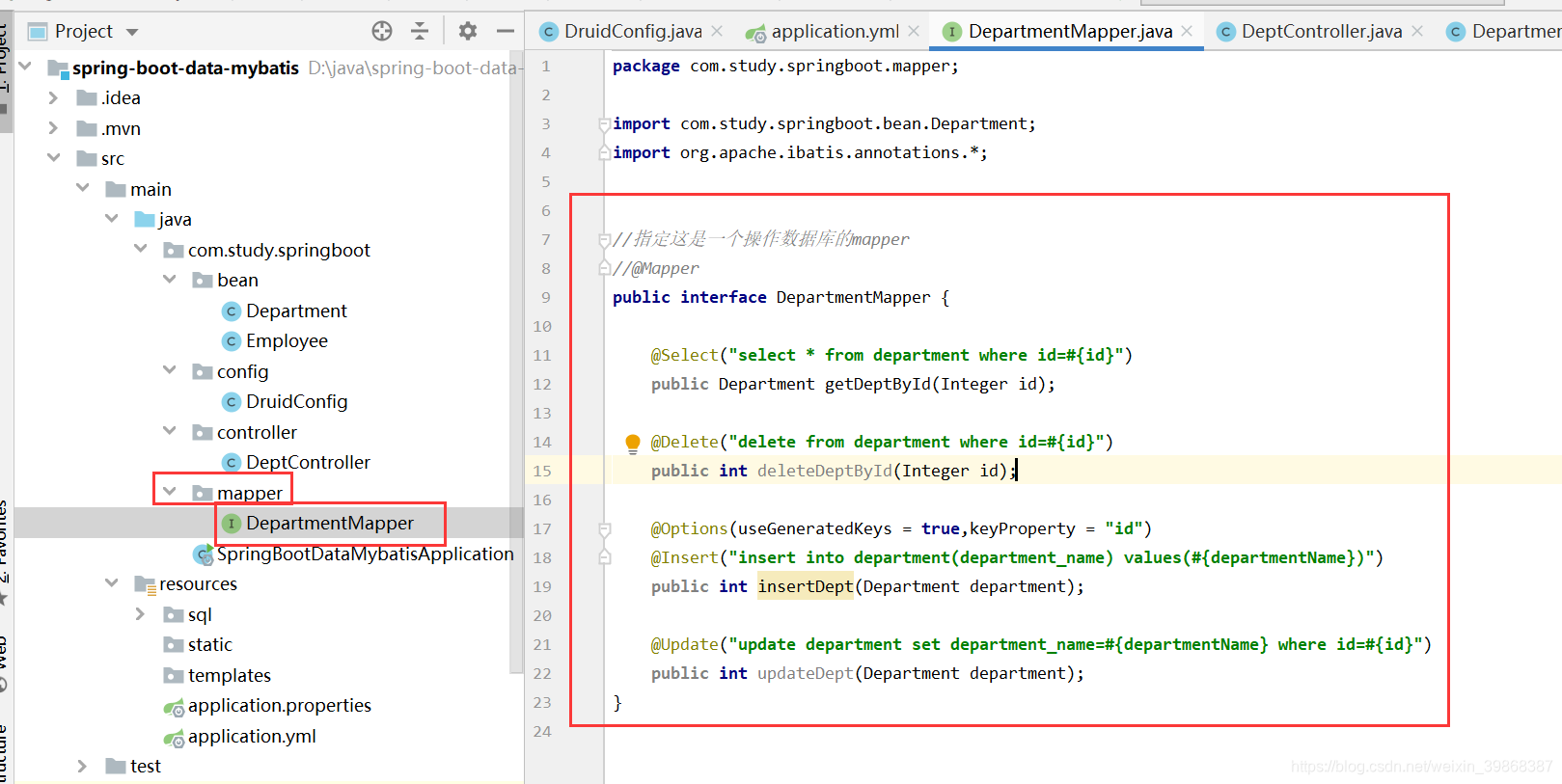Viewport: 1562px width, 784px height.
Task: Click the getDeptById method name
Action: 878,384
